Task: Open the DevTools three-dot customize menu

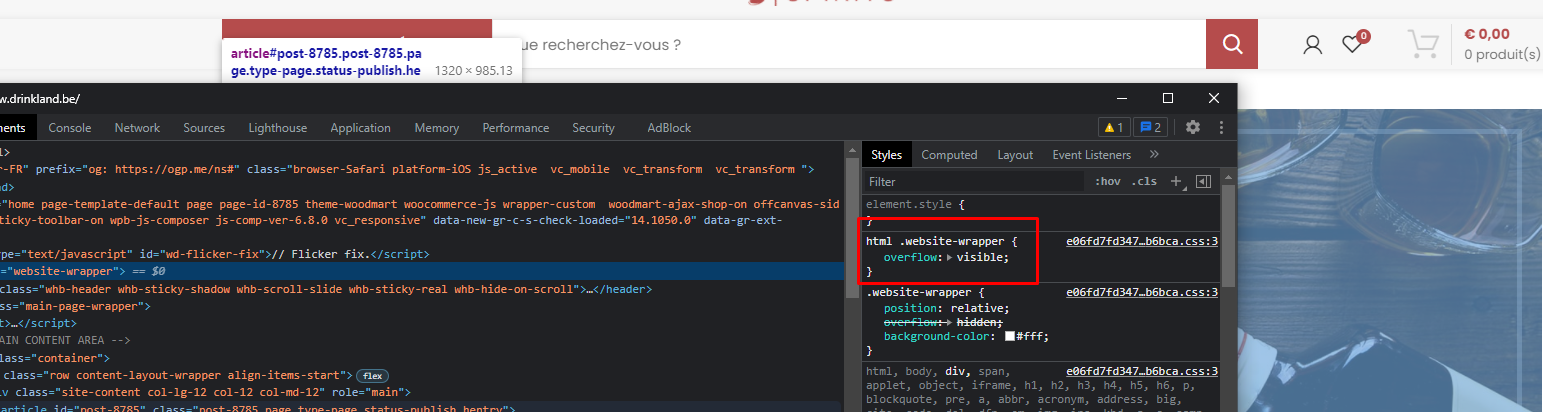Action: tap(1221, 127)
